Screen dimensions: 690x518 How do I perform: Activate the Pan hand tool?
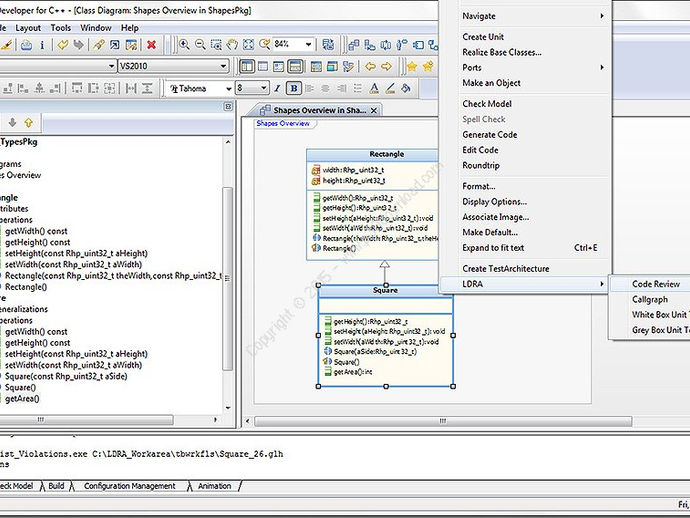[x=232, y=44]
